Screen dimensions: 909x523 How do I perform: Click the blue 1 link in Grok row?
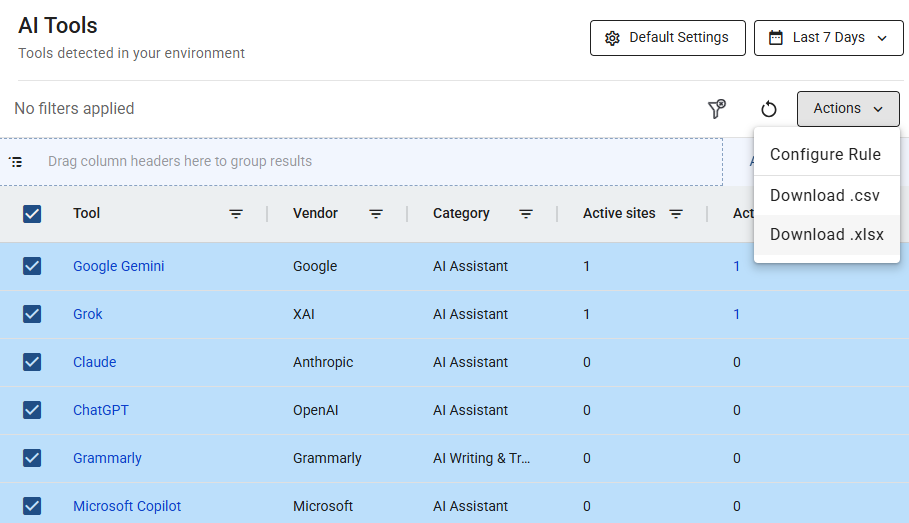tap(736, 314)
